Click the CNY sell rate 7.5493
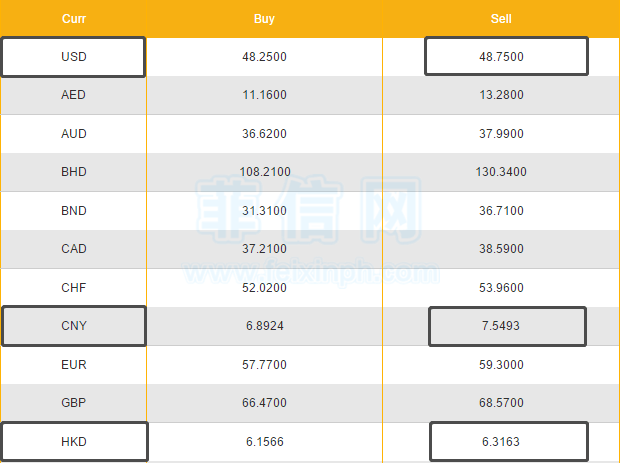Screen dimensions: 621x463 pos(507,326)
